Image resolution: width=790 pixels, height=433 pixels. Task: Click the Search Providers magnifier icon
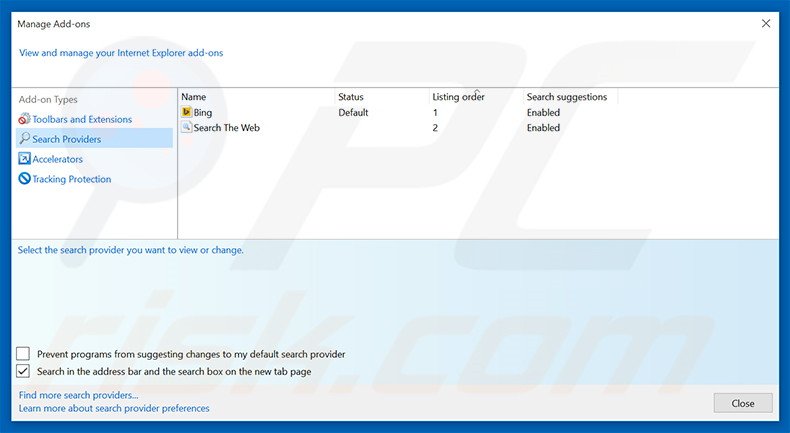pyautogui.click(x=24, y=139)
